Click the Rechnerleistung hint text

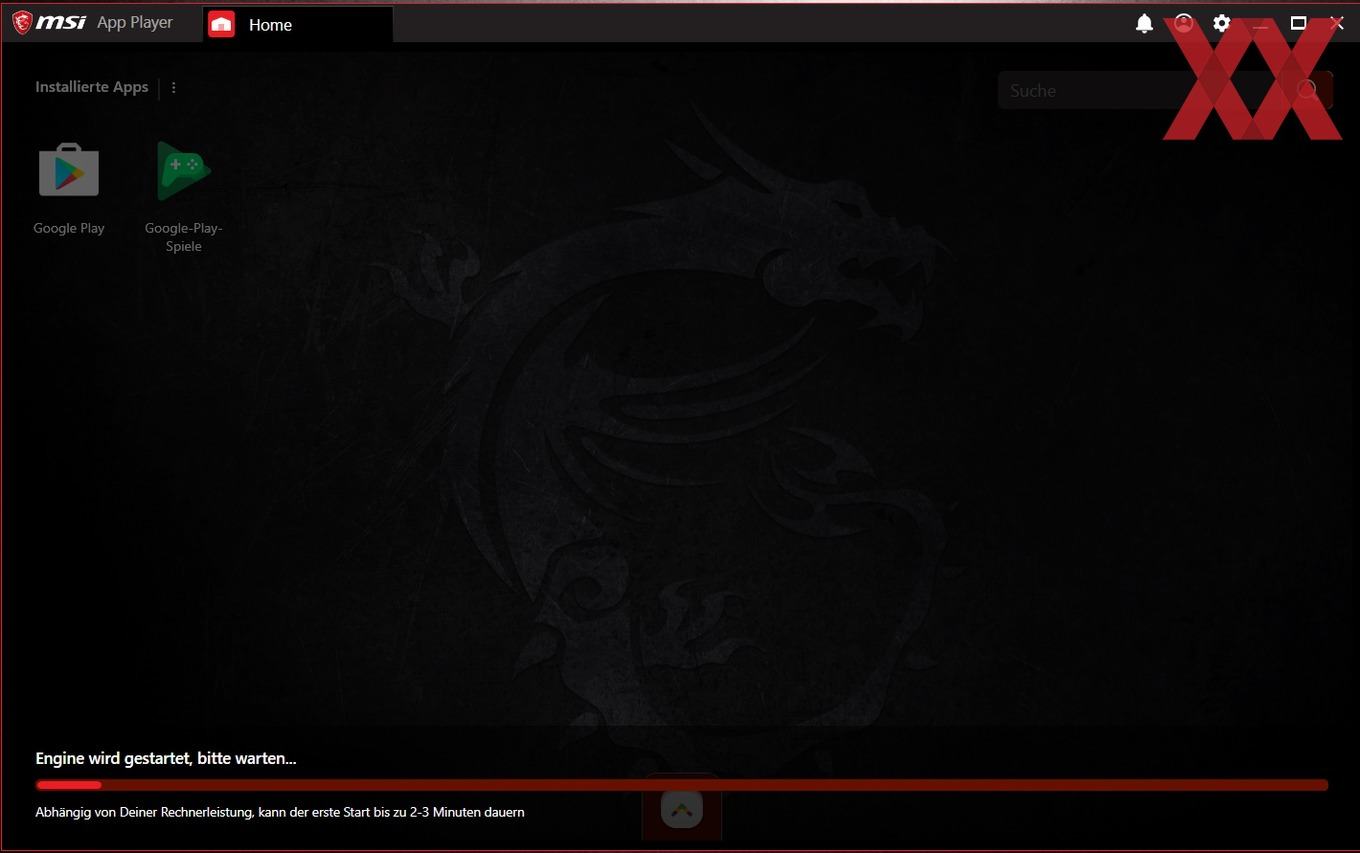(x=280, y=812)
